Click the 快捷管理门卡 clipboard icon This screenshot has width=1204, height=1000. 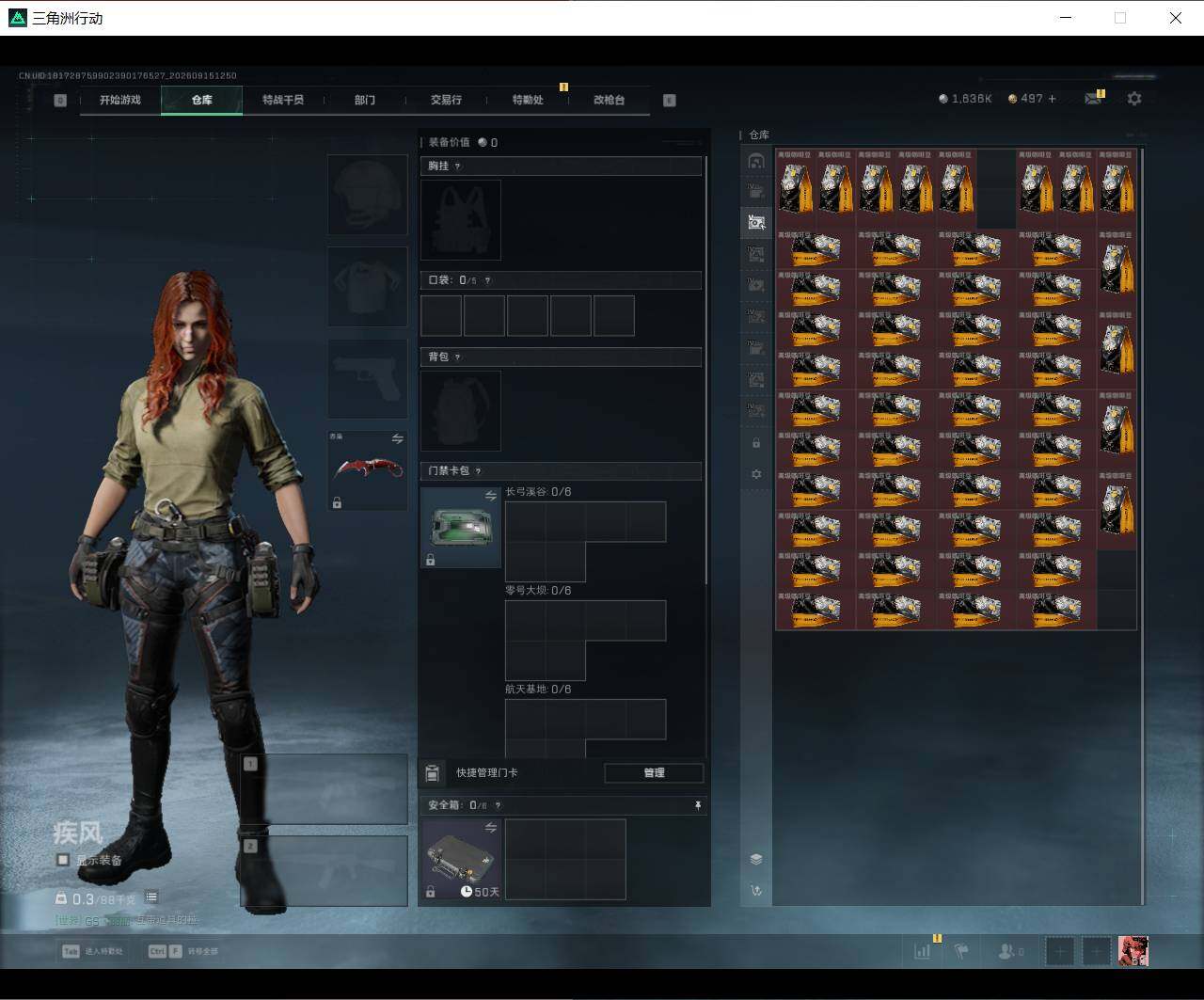[432, 773]
